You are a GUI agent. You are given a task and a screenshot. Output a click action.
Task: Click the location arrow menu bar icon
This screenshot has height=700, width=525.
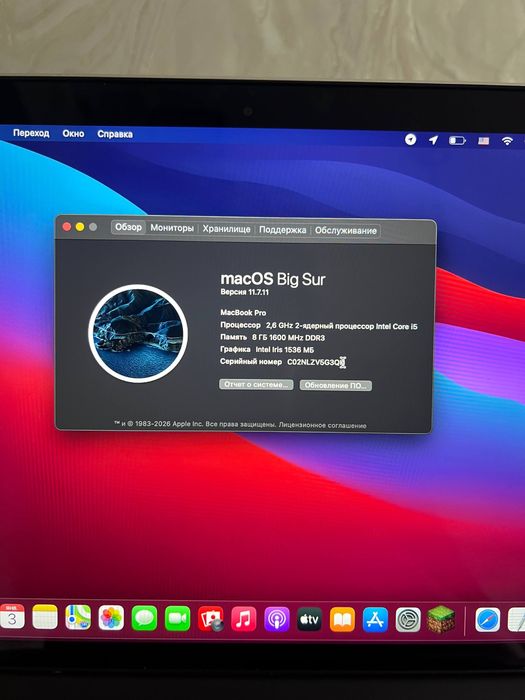click(x=433, y=140)
